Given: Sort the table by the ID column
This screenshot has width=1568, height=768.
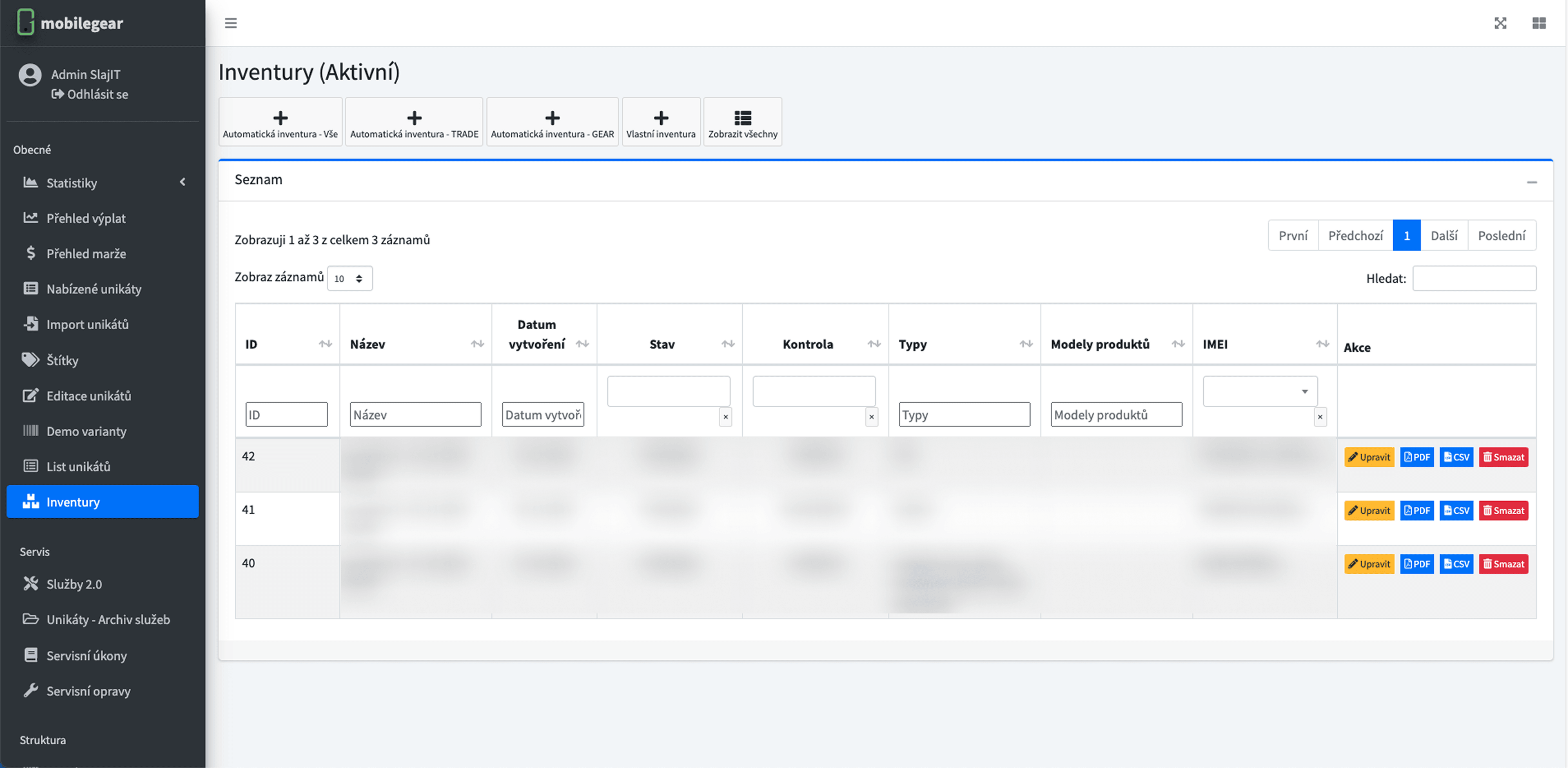Looking at the screenshot, I should click(287, 344).
